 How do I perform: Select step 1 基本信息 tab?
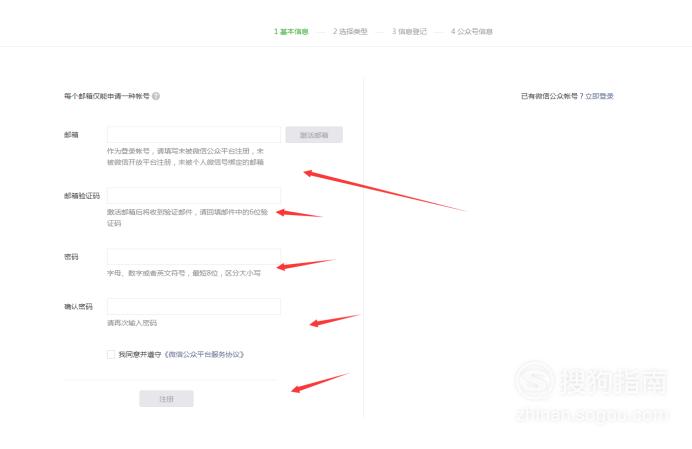(291, 31)
